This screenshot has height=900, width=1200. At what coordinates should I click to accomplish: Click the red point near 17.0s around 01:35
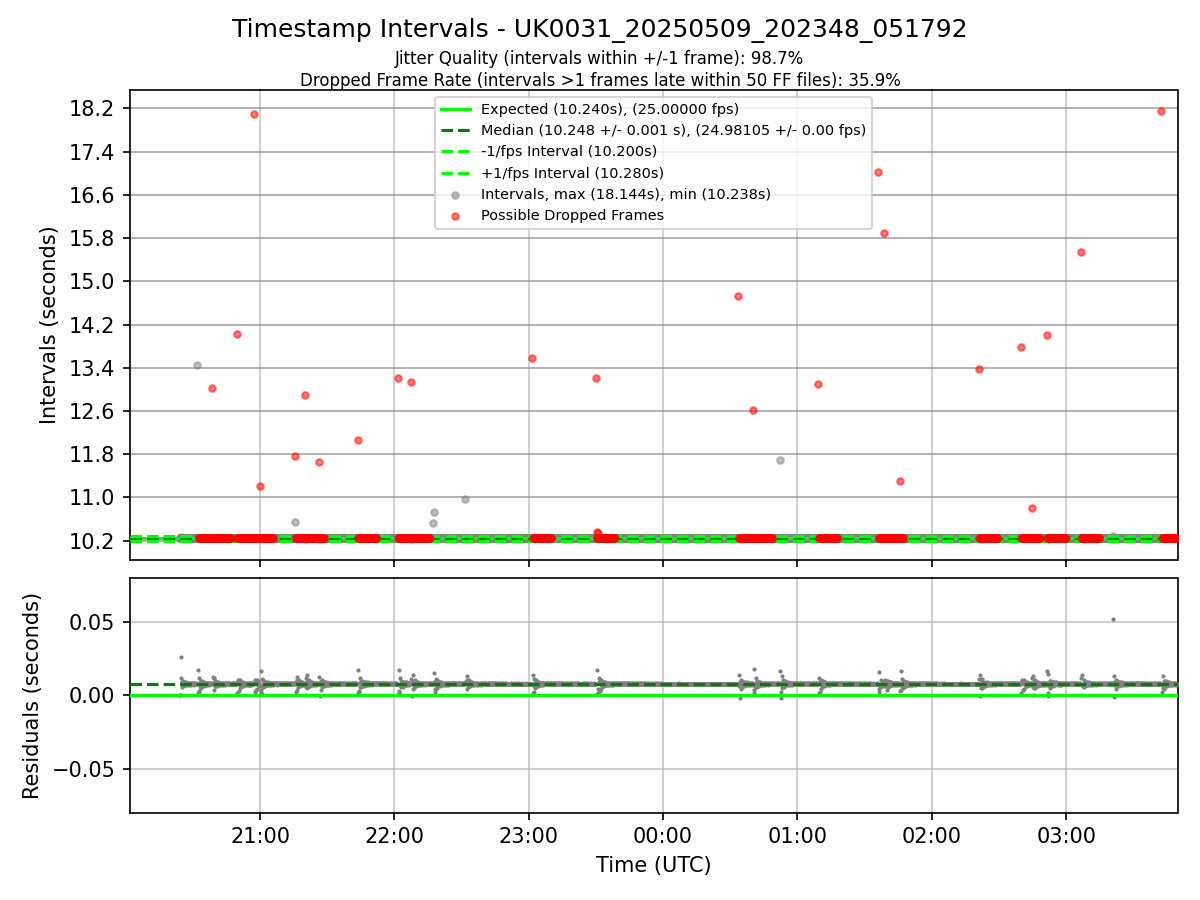coord(878,172)
